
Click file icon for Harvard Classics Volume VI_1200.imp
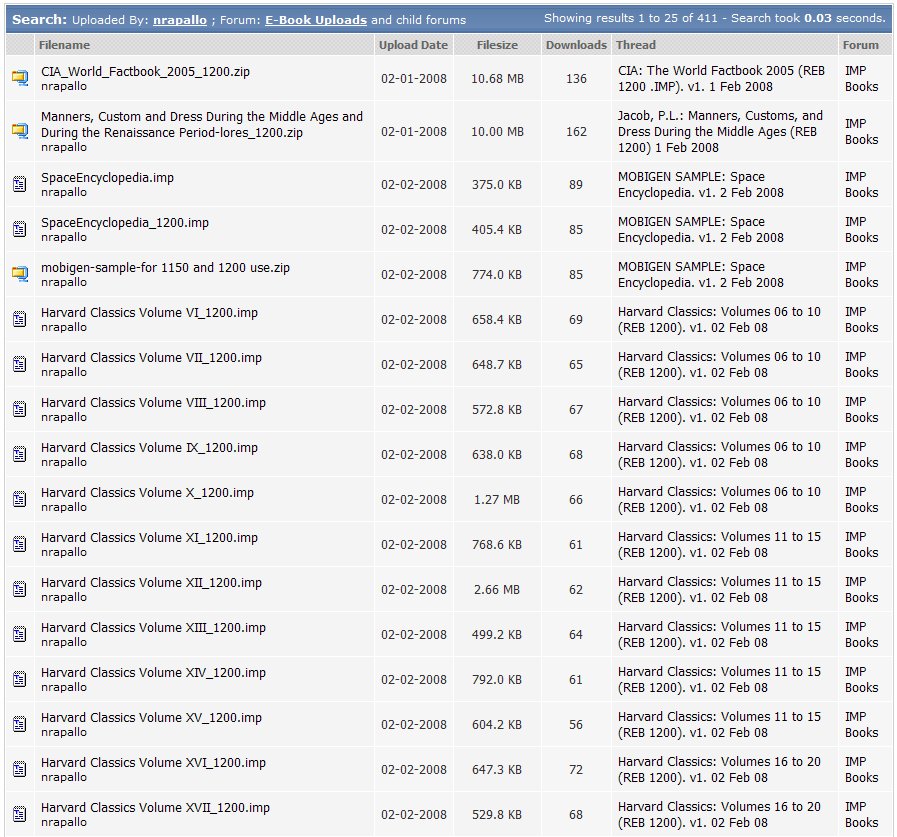[x=19, y=319]
